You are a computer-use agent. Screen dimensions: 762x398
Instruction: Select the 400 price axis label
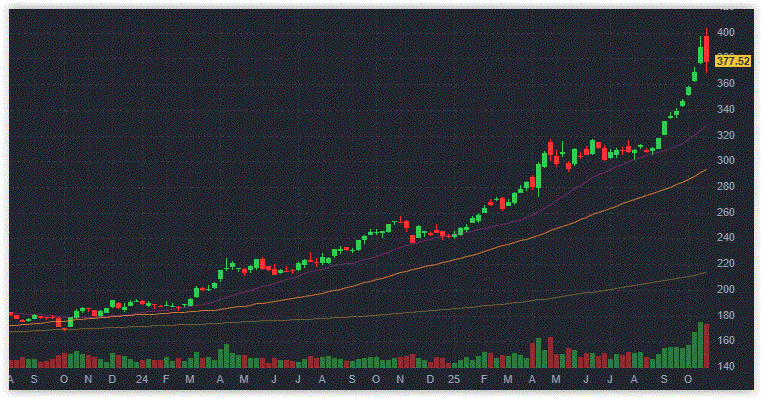point(726,33)
